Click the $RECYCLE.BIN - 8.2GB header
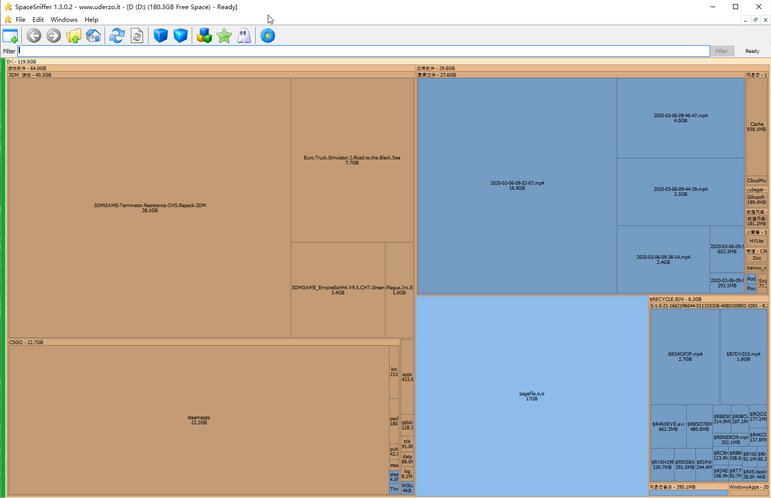Viewport: 771px width, 498px height. click(x=709, y=299)
